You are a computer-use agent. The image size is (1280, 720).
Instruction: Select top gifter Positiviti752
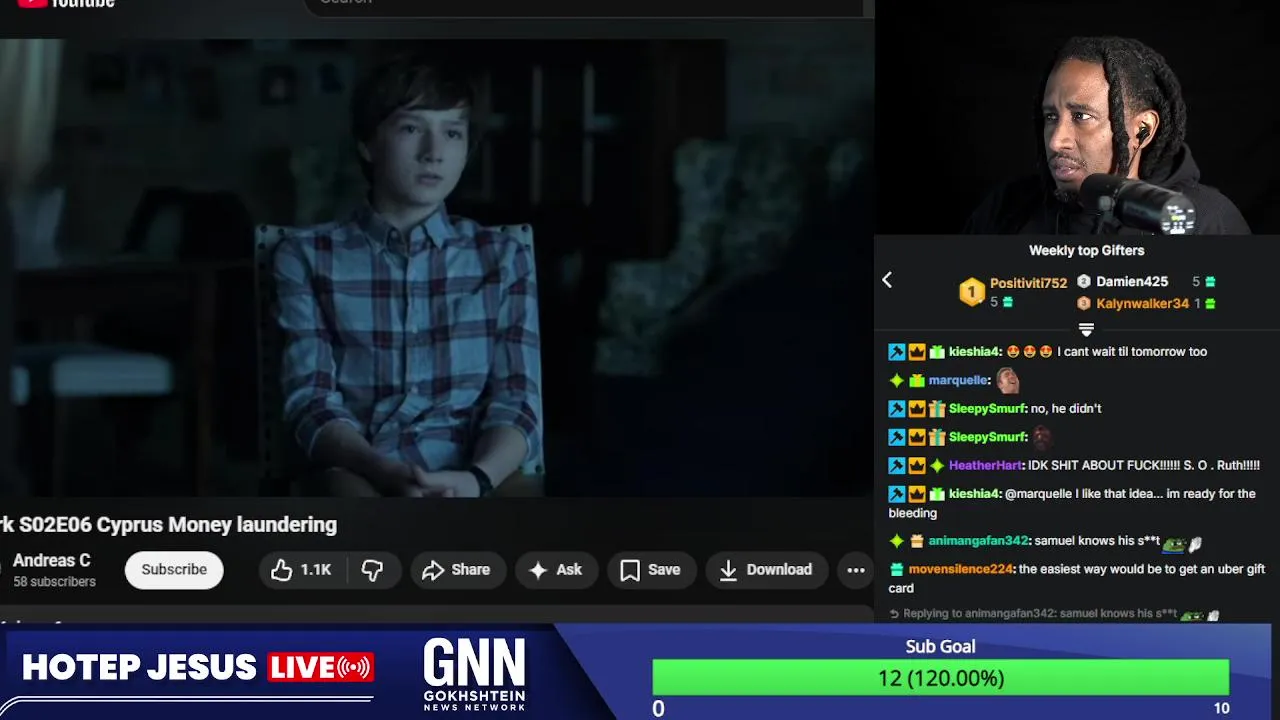(x=1028, y=284)
